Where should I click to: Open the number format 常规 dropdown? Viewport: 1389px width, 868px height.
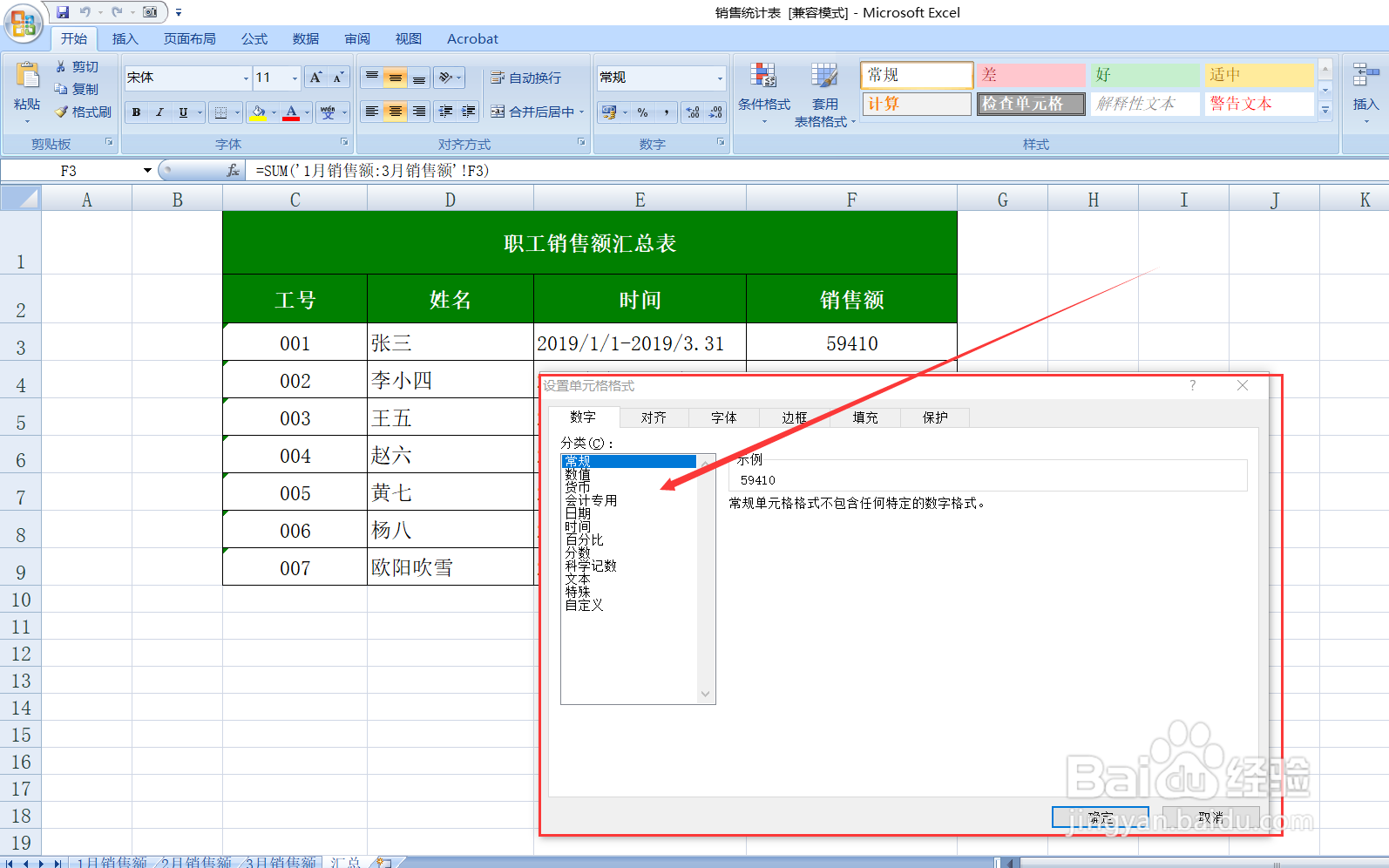pyautogui.click(x=720, y=78)
